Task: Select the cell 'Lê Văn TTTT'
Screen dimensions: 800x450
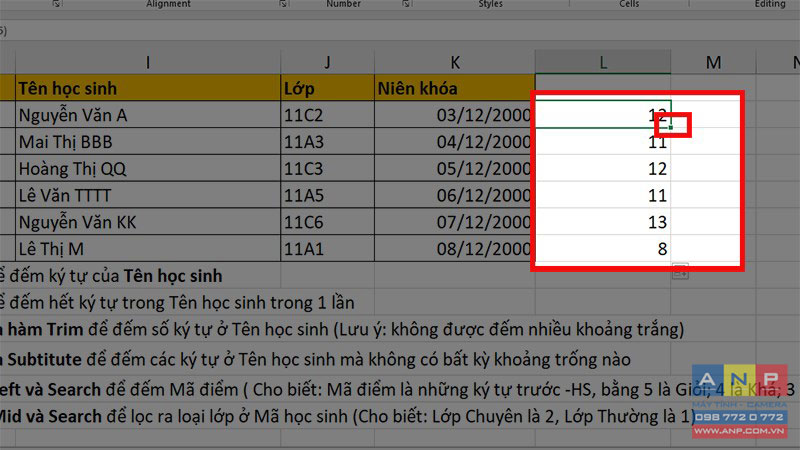Action: click(x=148, y=195)
